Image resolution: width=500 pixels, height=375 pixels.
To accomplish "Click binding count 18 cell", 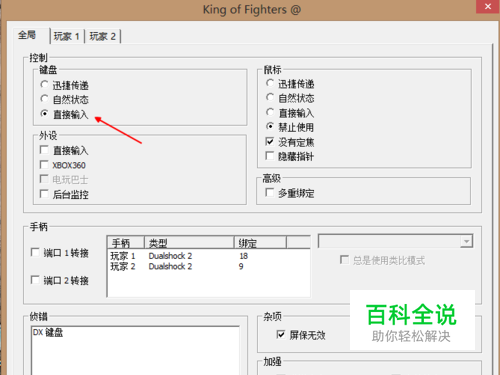I will click(x=244, y=256).
